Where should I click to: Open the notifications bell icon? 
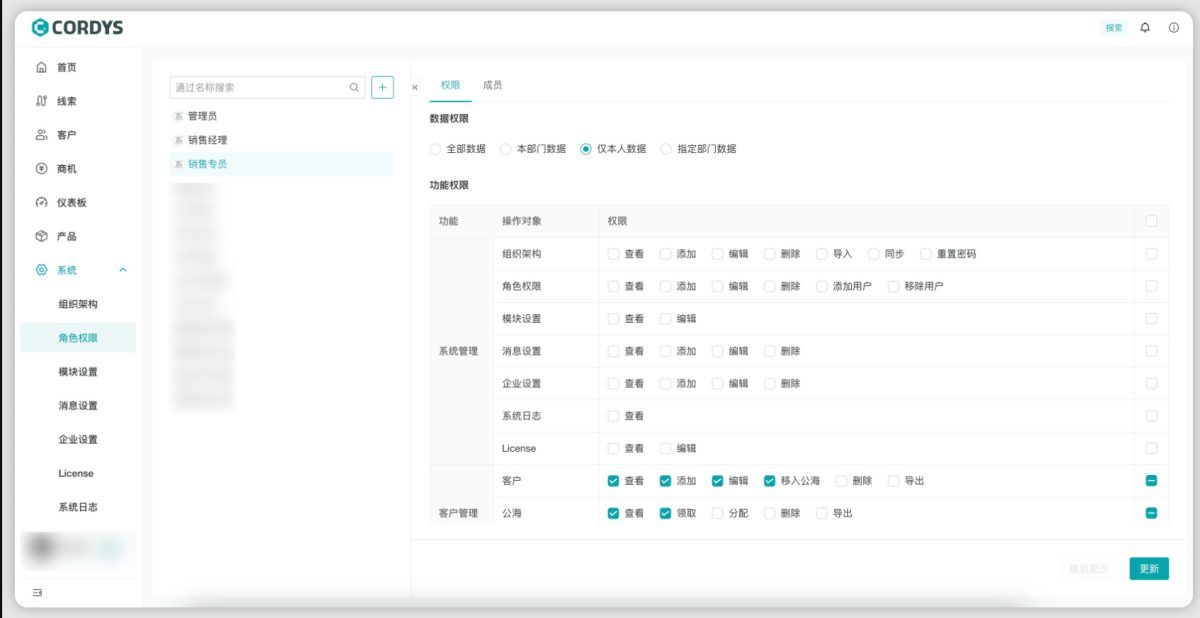[1145, 27]
